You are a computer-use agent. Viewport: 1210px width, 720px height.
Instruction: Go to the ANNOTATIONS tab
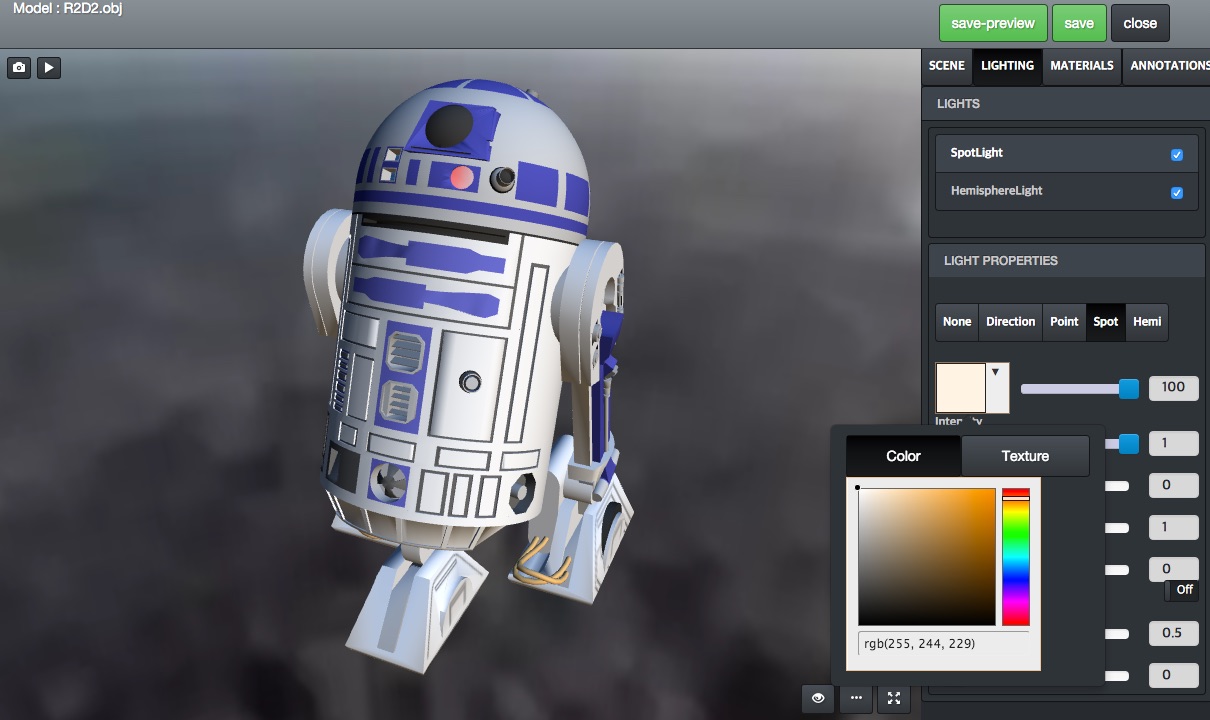[1168, 66]
